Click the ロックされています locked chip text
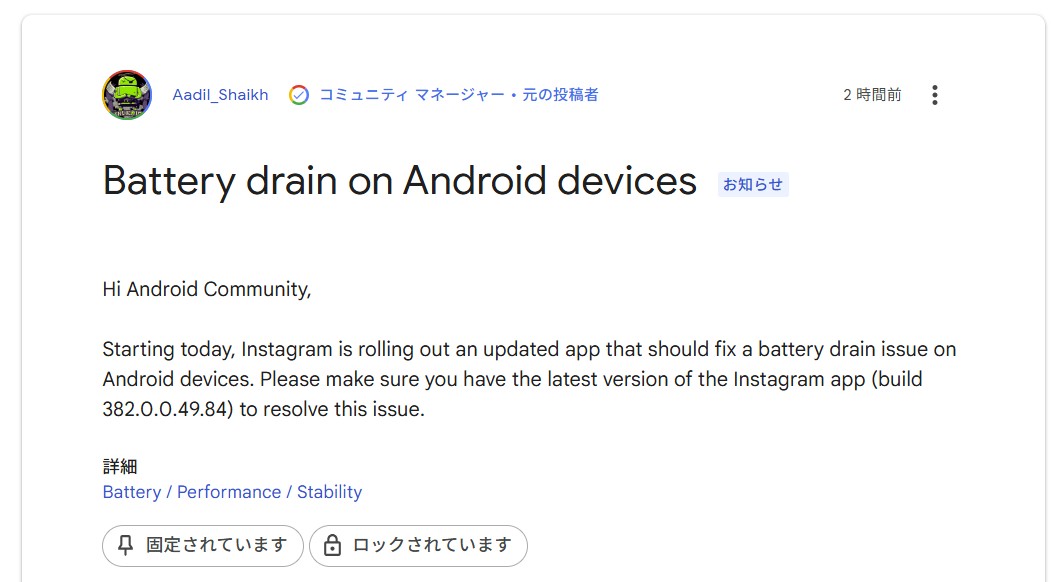Viewport: 1062px width, 582px height. click(x=432, y=545)
